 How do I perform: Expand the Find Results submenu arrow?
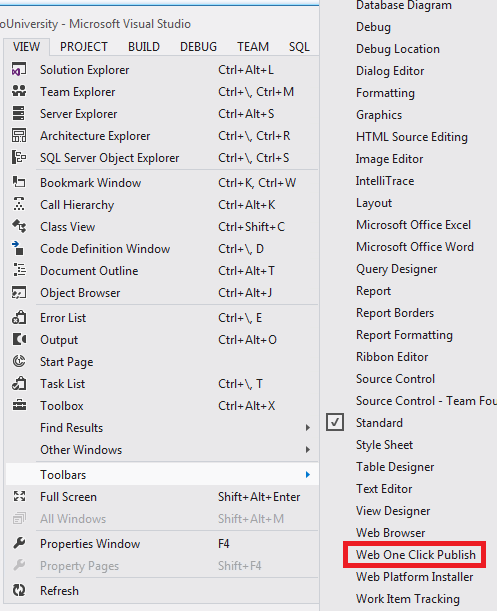pyautogui.click(x=308, y=427)
